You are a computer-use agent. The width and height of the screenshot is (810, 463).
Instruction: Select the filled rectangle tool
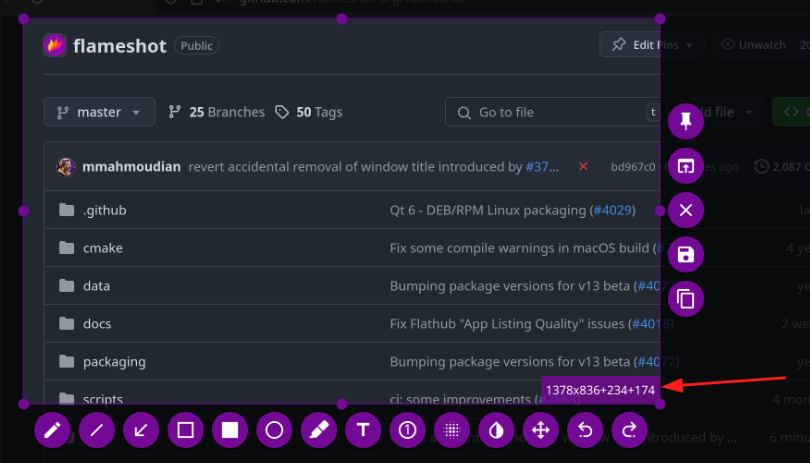point(230,430)
